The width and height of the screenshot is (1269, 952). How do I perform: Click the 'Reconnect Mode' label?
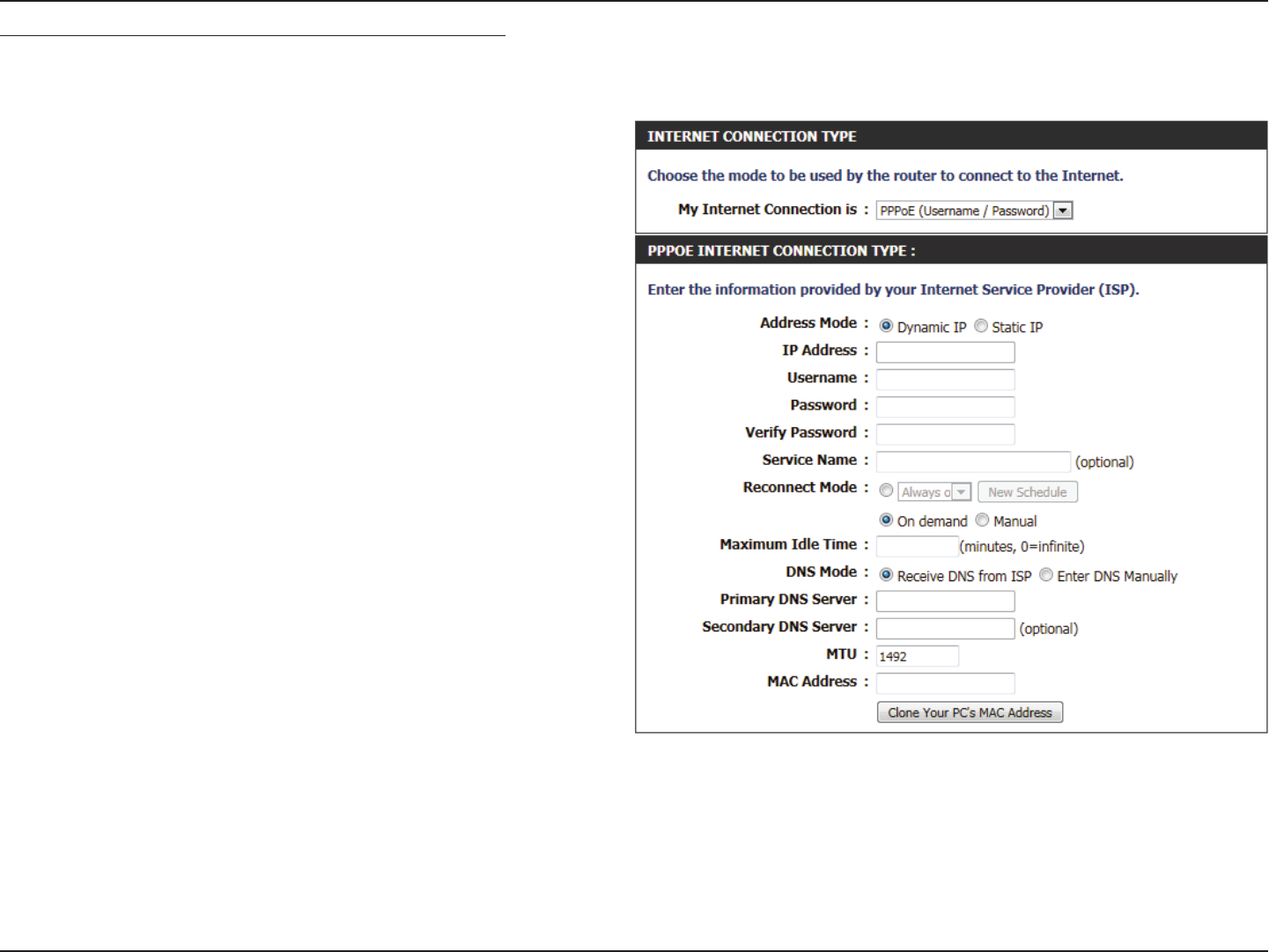point(800,487)
